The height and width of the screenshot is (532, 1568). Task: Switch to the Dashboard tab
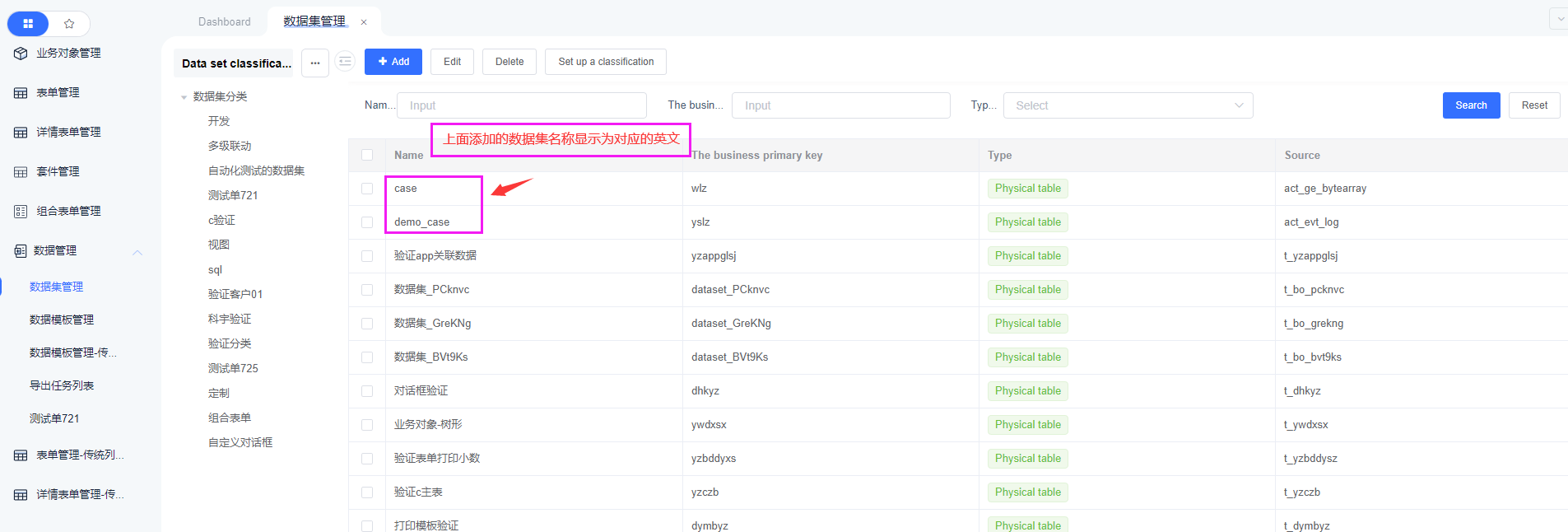(x=224, y=21)
